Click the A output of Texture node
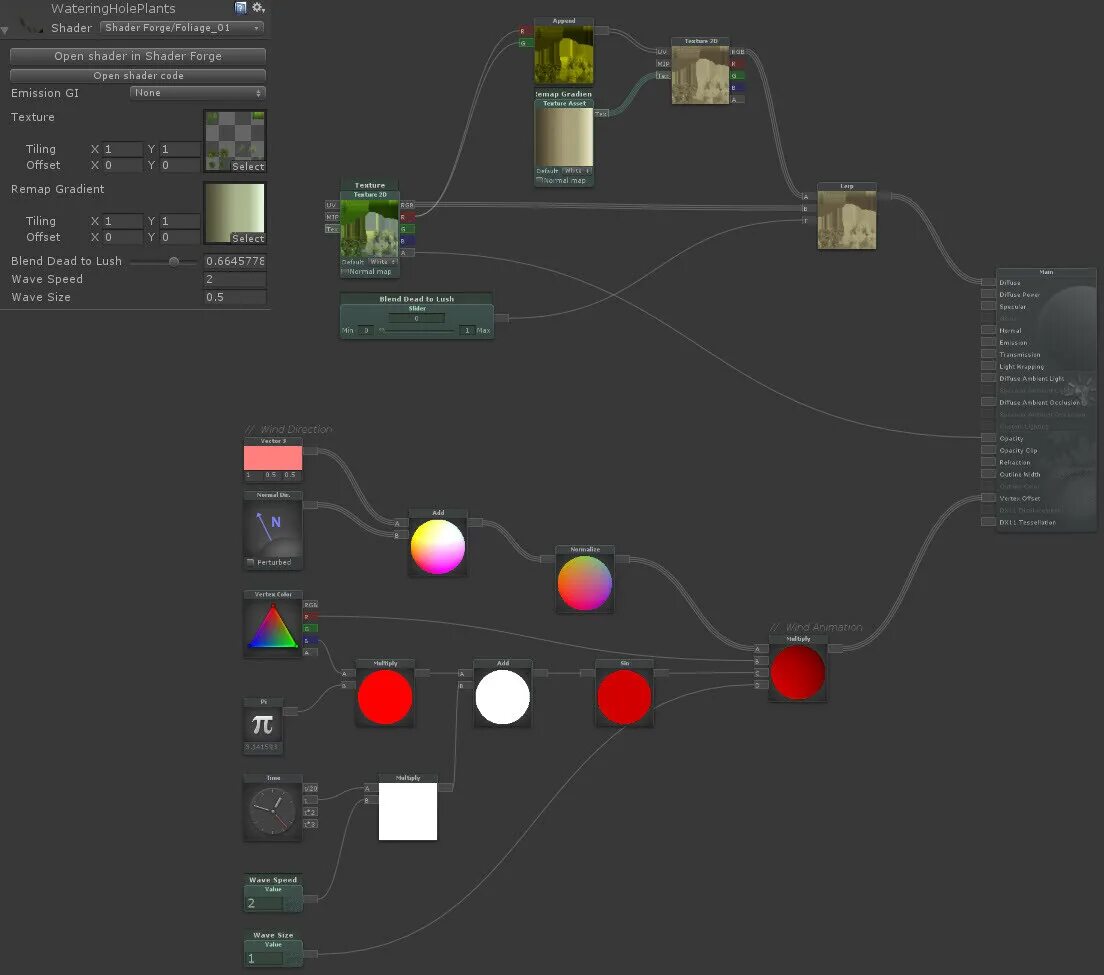The height and width of the screenshot is (975, 1104). 407,253
